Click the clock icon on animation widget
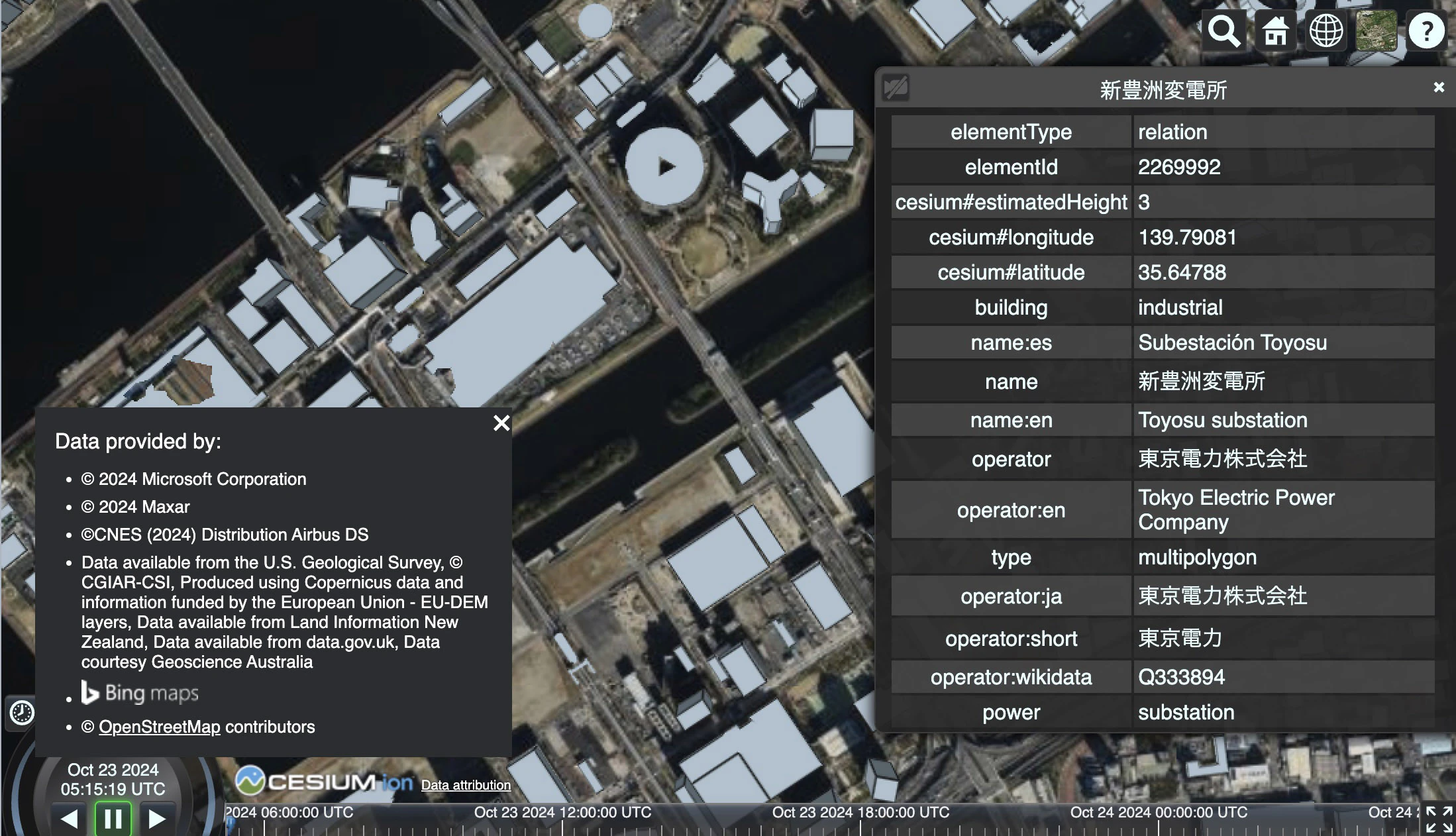1456x836 pixels. click(x=22, y=713)
